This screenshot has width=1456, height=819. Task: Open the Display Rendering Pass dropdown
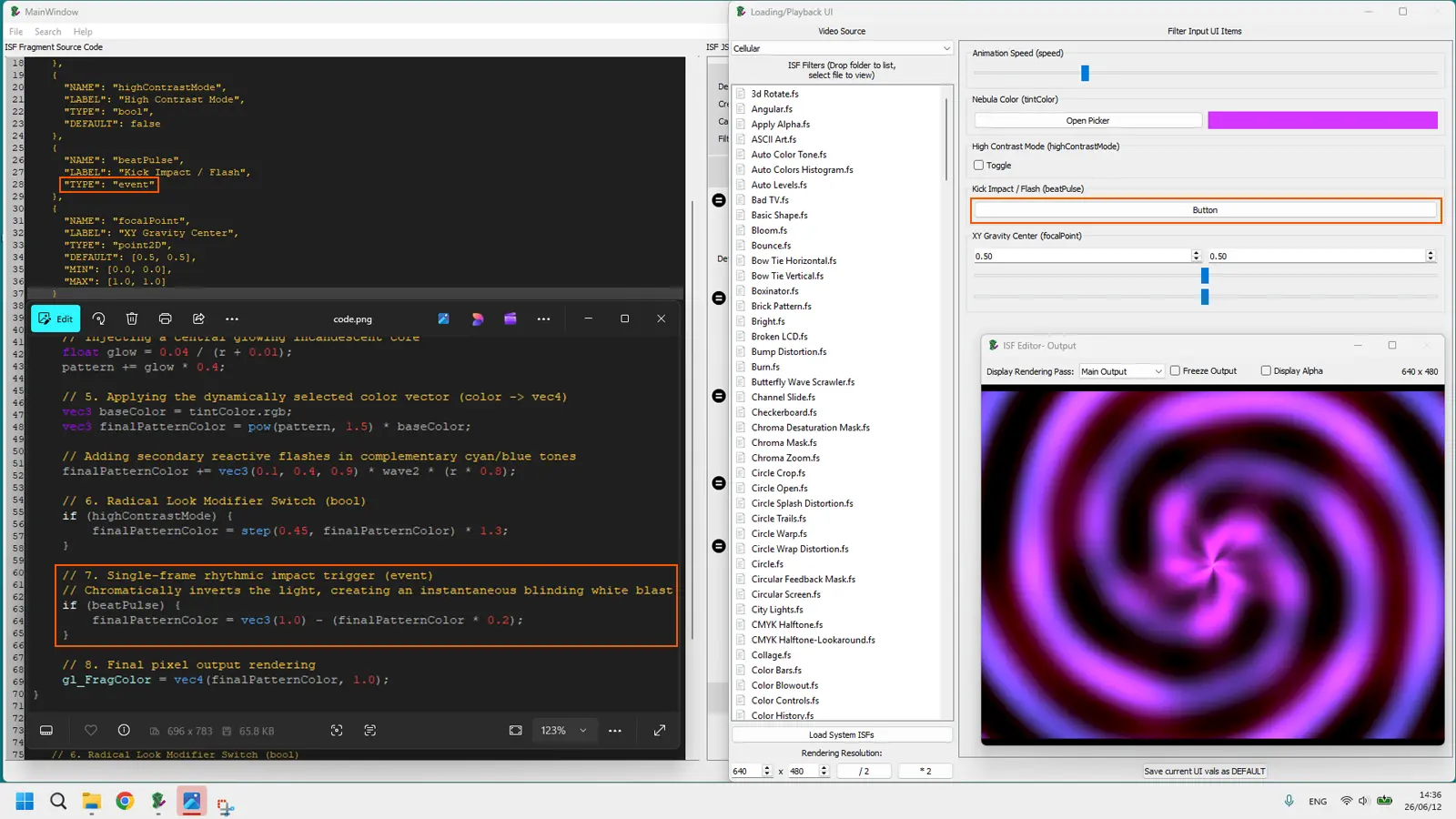pyautogui.click(x=1121, y=371)
